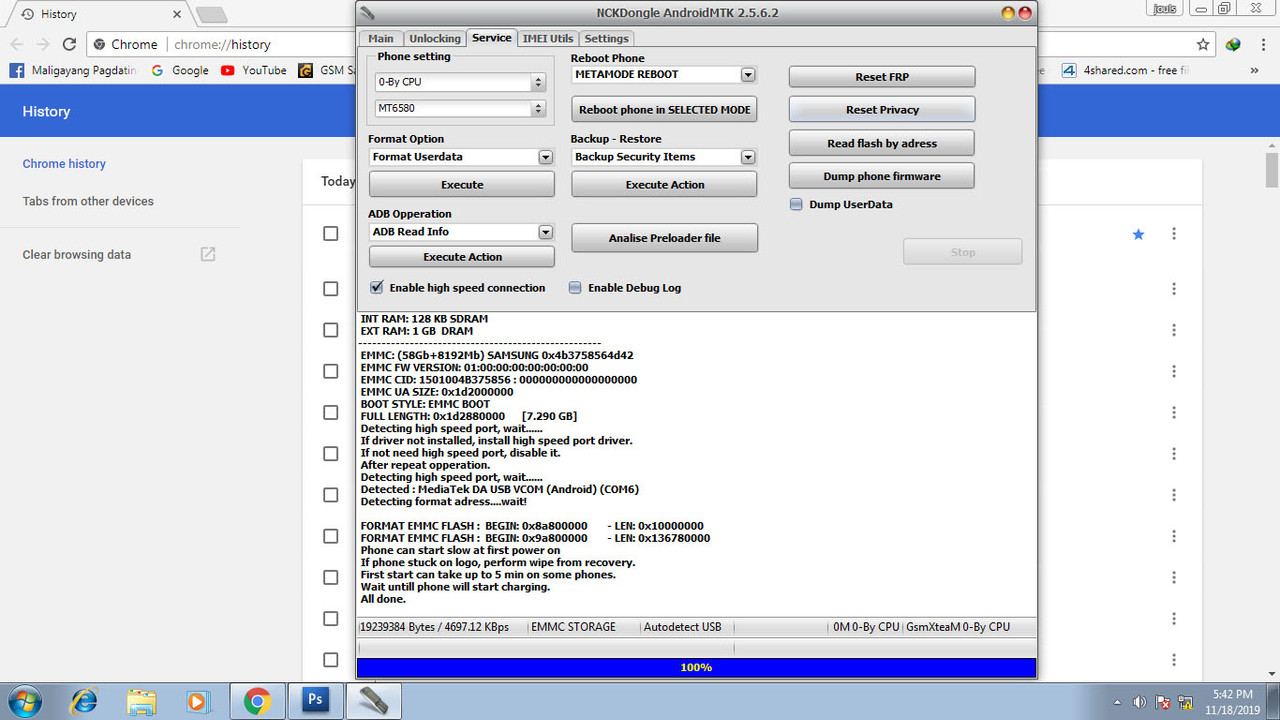Click Read flash by adress
The image size is (1280, 720).
click(882, 144)
